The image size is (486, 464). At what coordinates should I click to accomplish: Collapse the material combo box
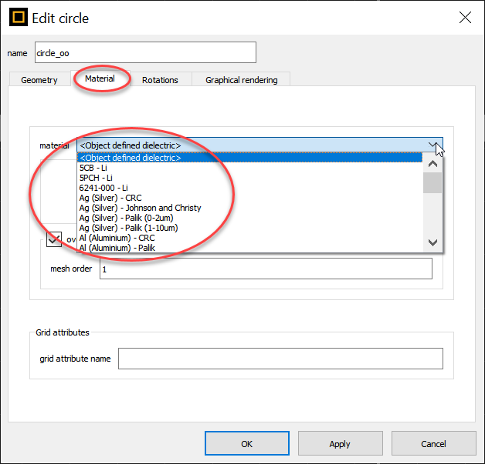pyautogui.click(x=433, y=145)
